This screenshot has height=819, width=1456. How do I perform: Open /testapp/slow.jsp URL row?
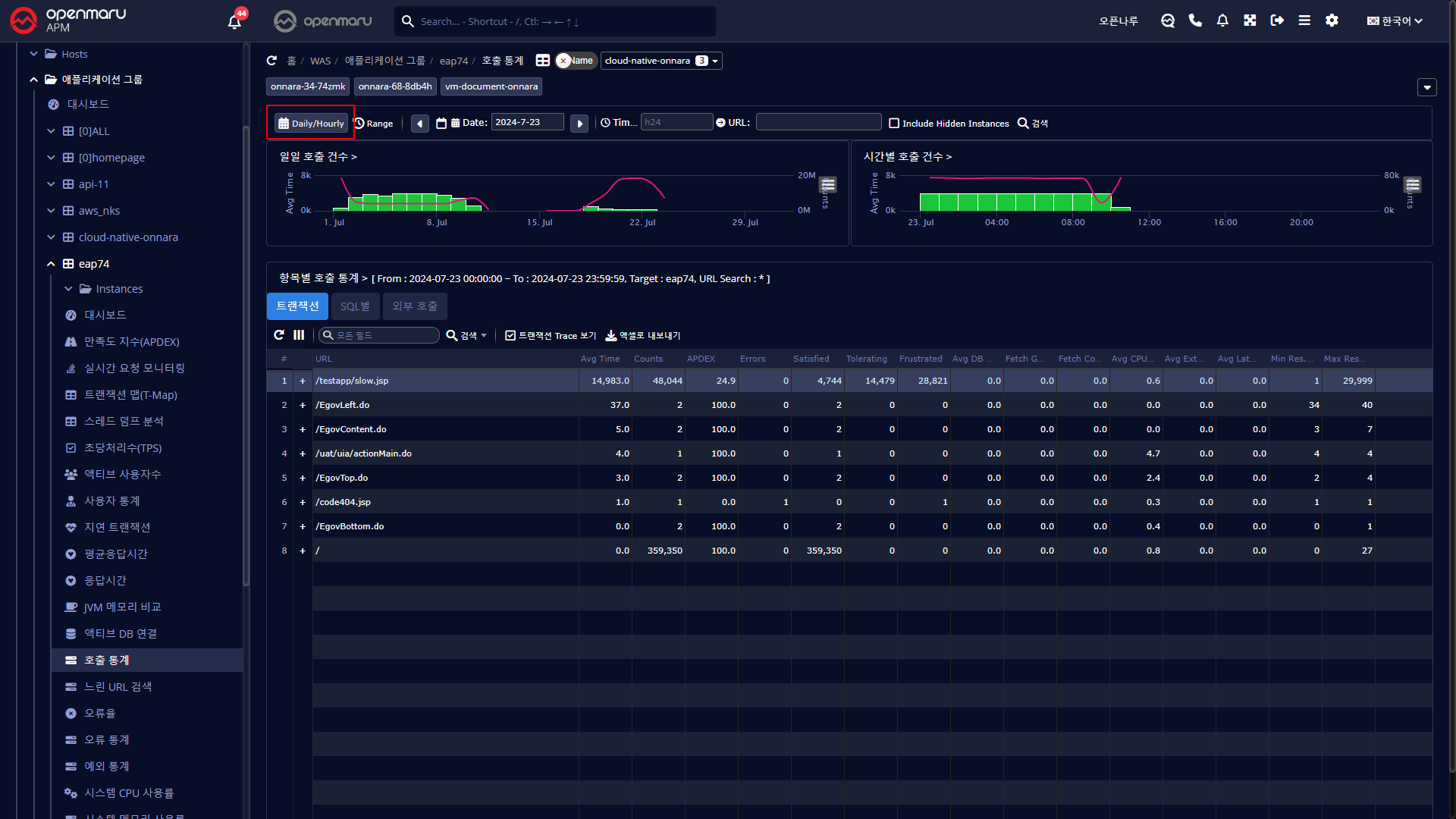(x=352, y=381)
